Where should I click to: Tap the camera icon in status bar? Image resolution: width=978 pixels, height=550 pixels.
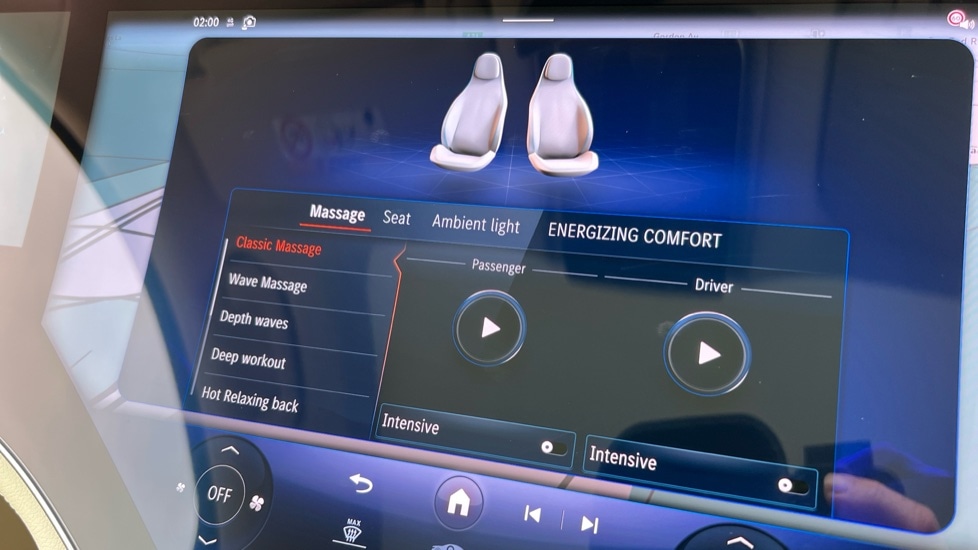point(249,22)
